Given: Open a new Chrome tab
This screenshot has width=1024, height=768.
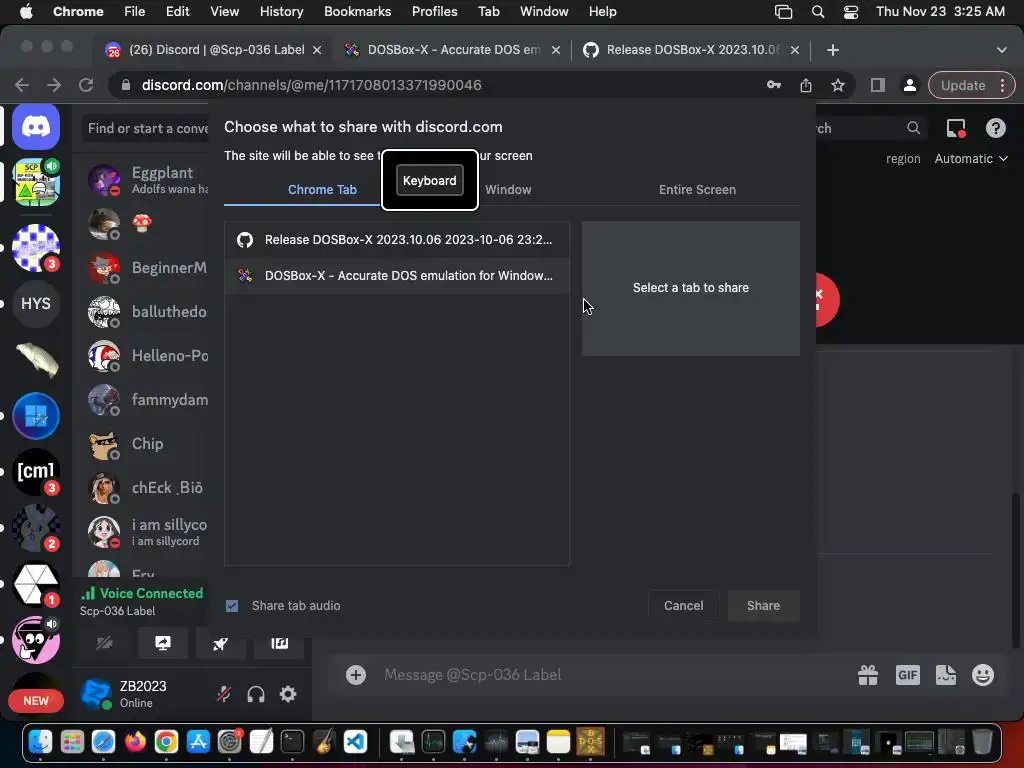Looking at the screenshot, I should 833,50.
